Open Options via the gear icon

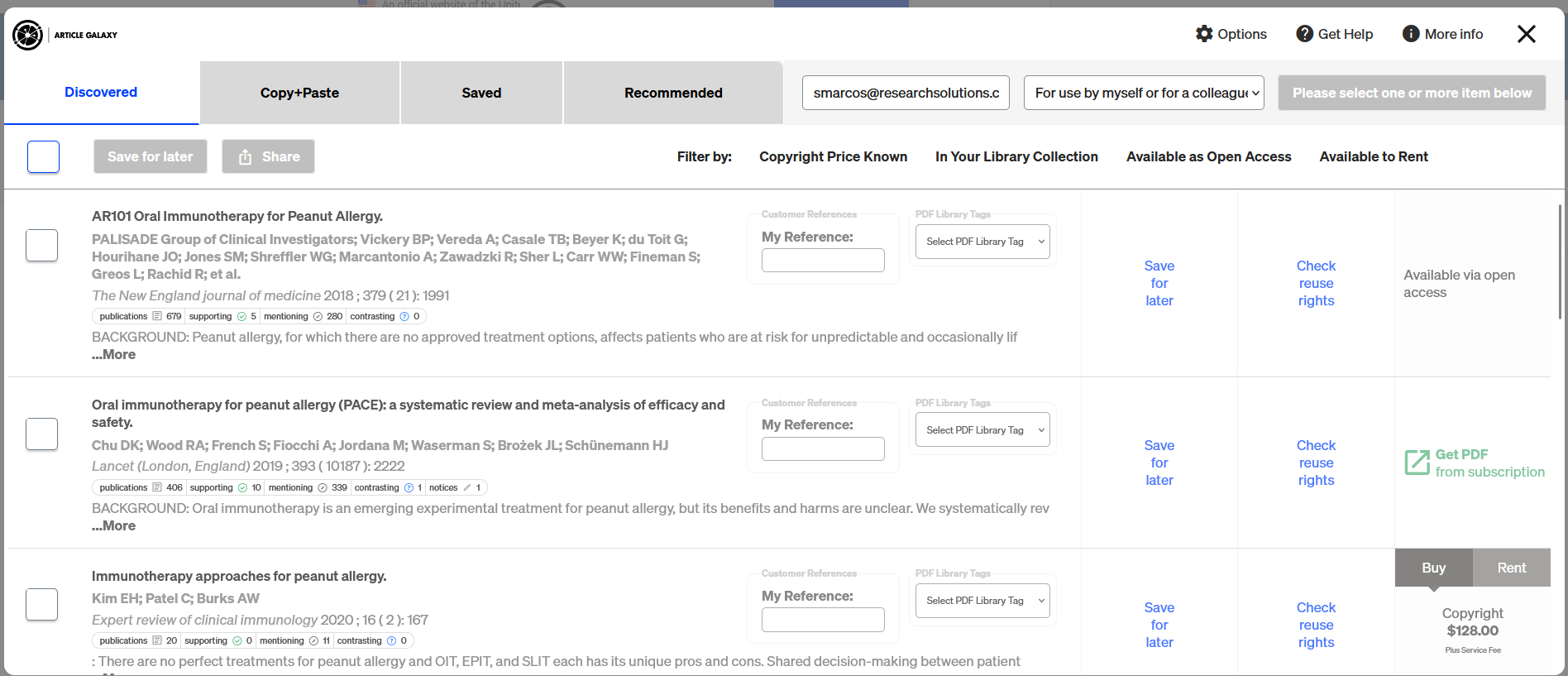tap(1204, 34)
